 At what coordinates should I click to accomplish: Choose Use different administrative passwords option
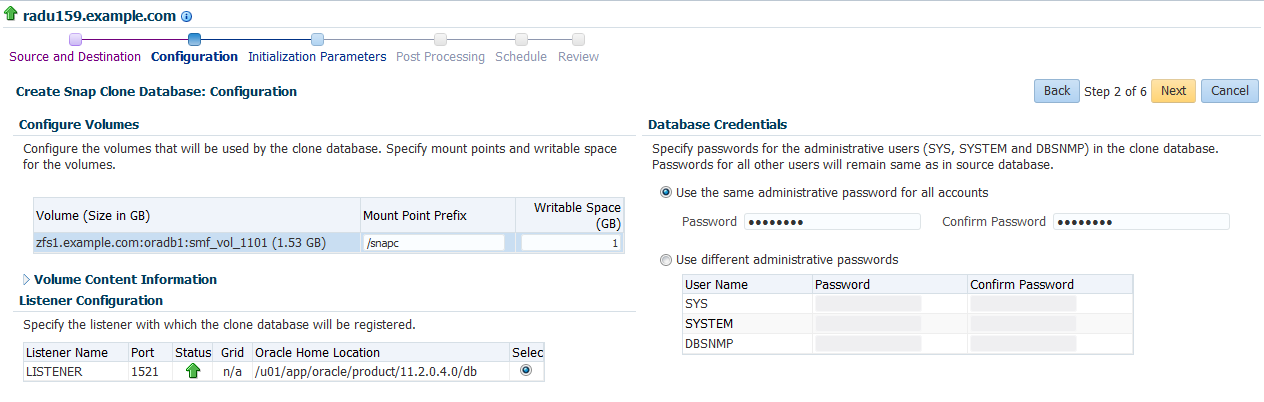(666, 260)
